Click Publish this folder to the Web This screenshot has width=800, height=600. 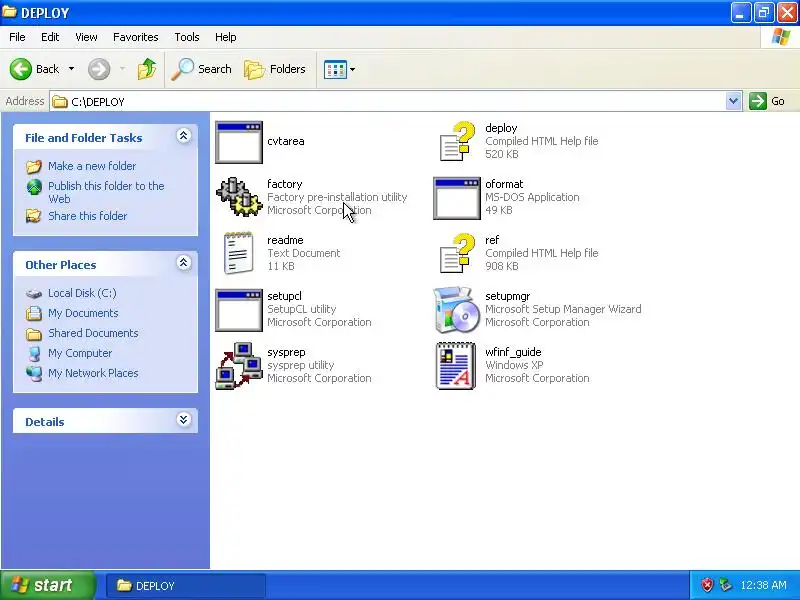106,192
